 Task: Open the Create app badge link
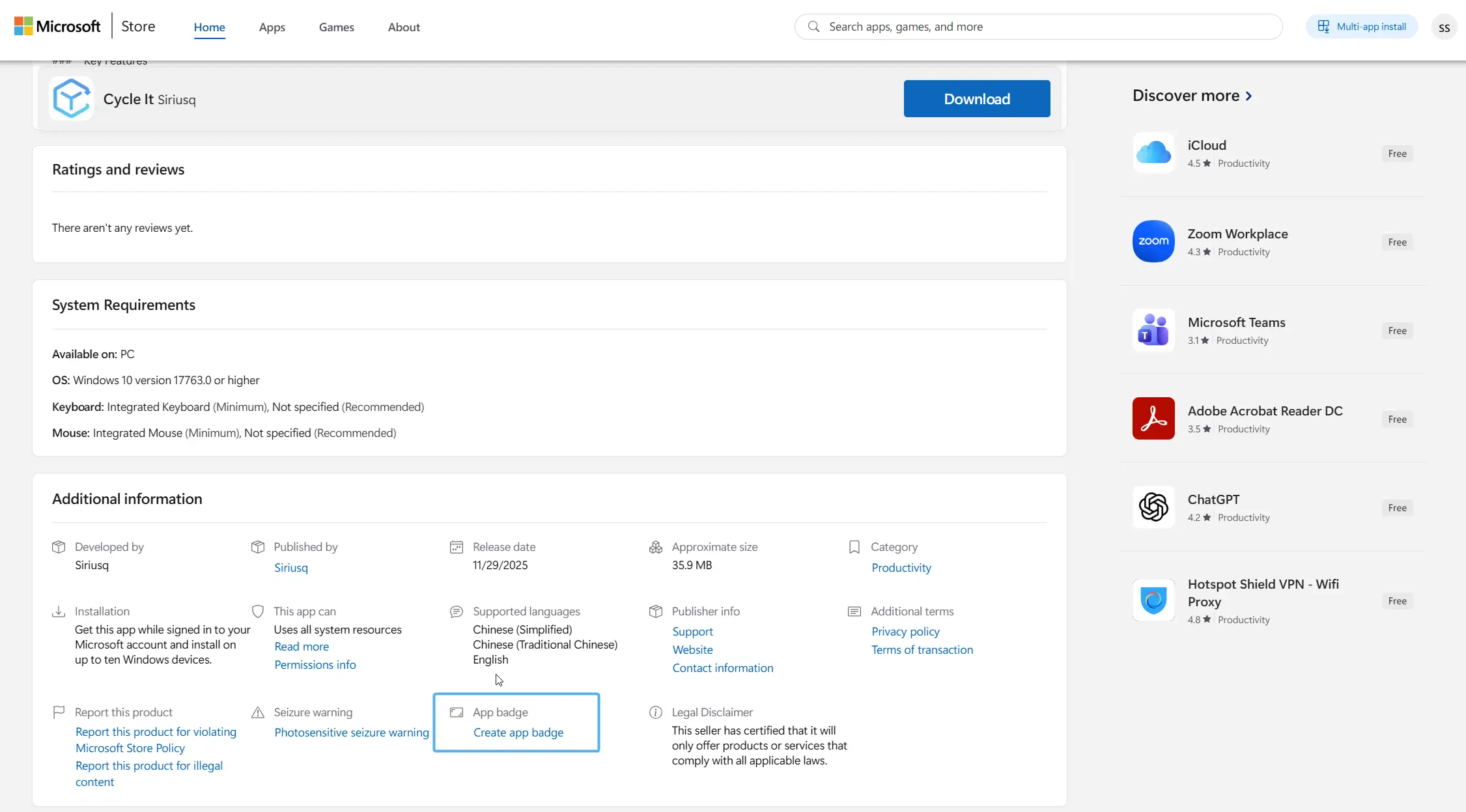click(x=518, y=733)
